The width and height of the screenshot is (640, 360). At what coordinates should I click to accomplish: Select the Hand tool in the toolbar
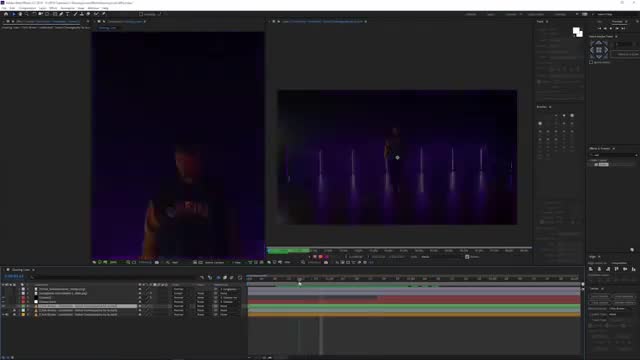click(20, 14)
